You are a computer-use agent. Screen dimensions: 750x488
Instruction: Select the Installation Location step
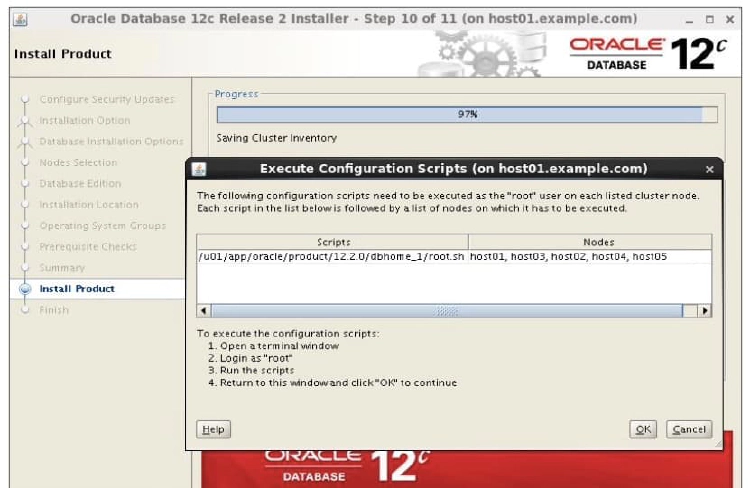click(x=89, y=204)
